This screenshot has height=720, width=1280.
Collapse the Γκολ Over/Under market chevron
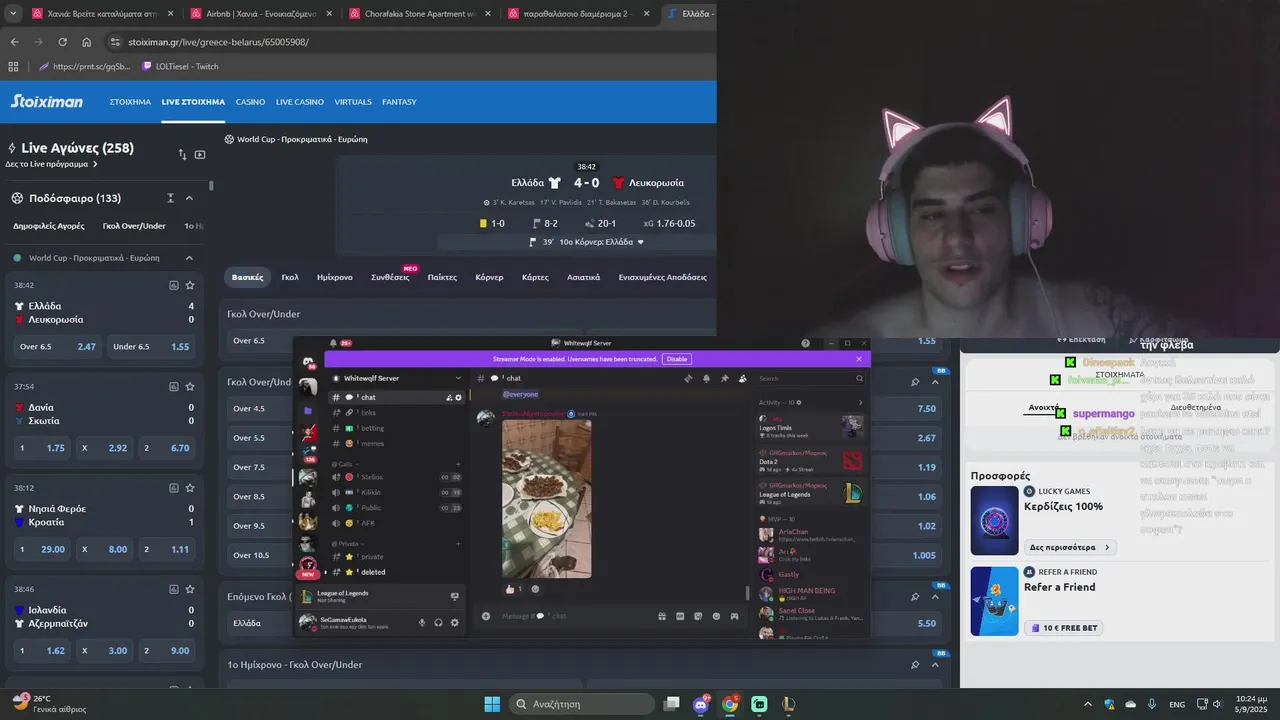tap(935, 382)
